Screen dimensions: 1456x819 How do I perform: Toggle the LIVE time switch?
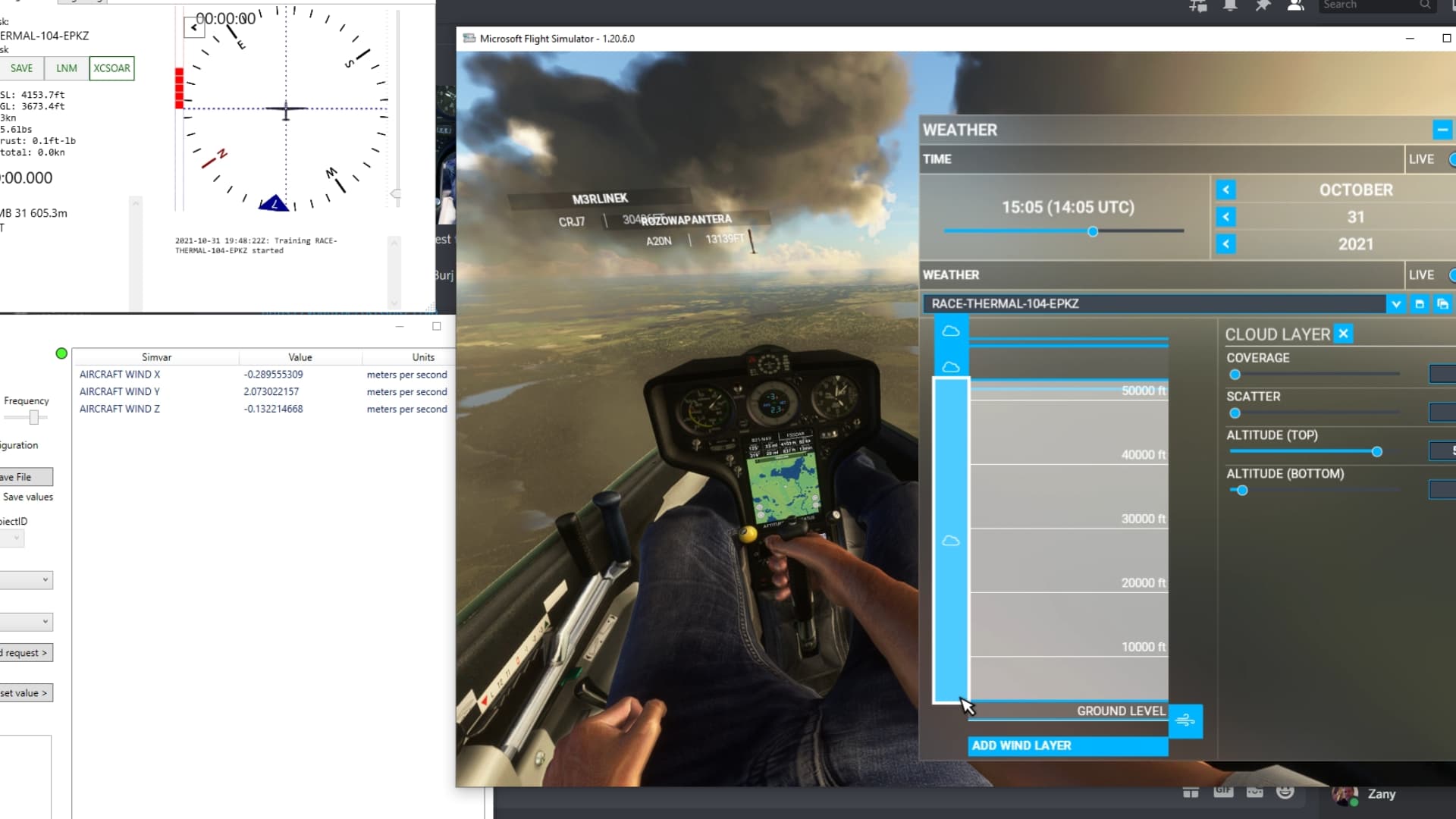point(1451,159)
